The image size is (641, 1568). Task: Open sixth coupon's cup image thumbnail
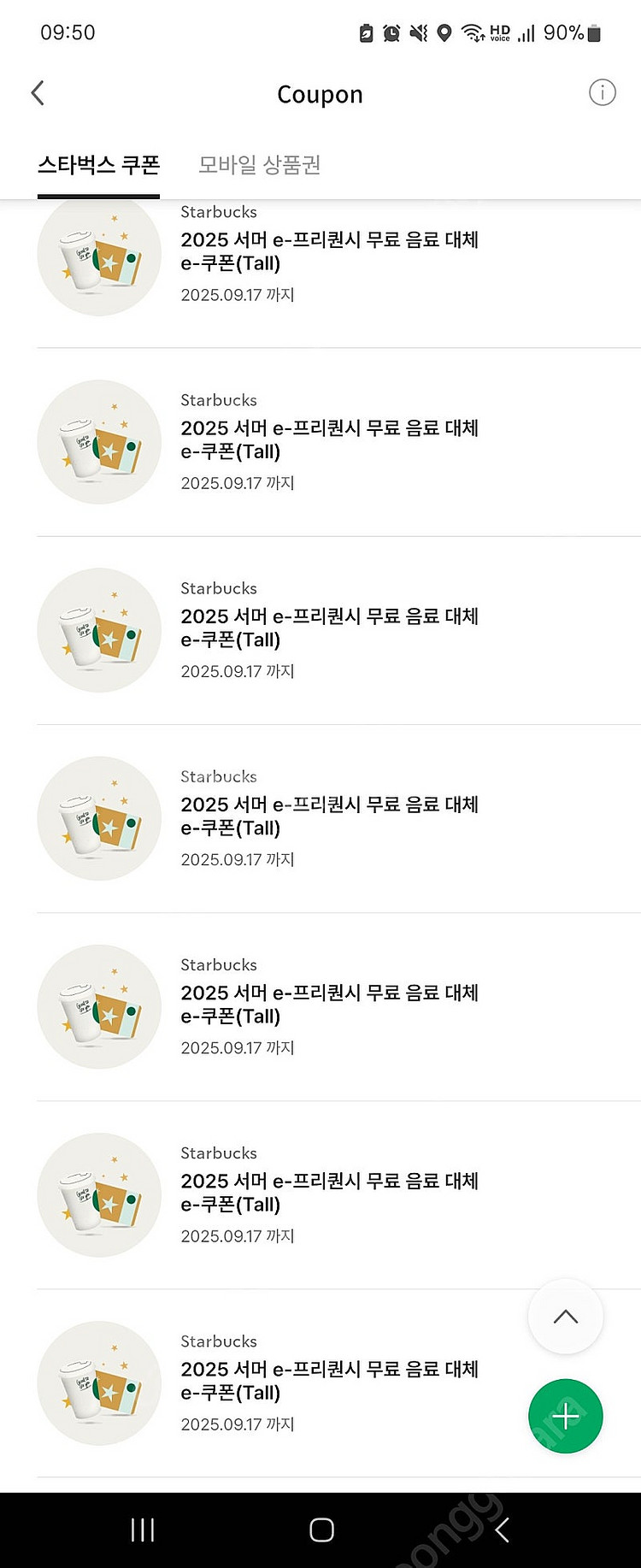(99, 1194)
